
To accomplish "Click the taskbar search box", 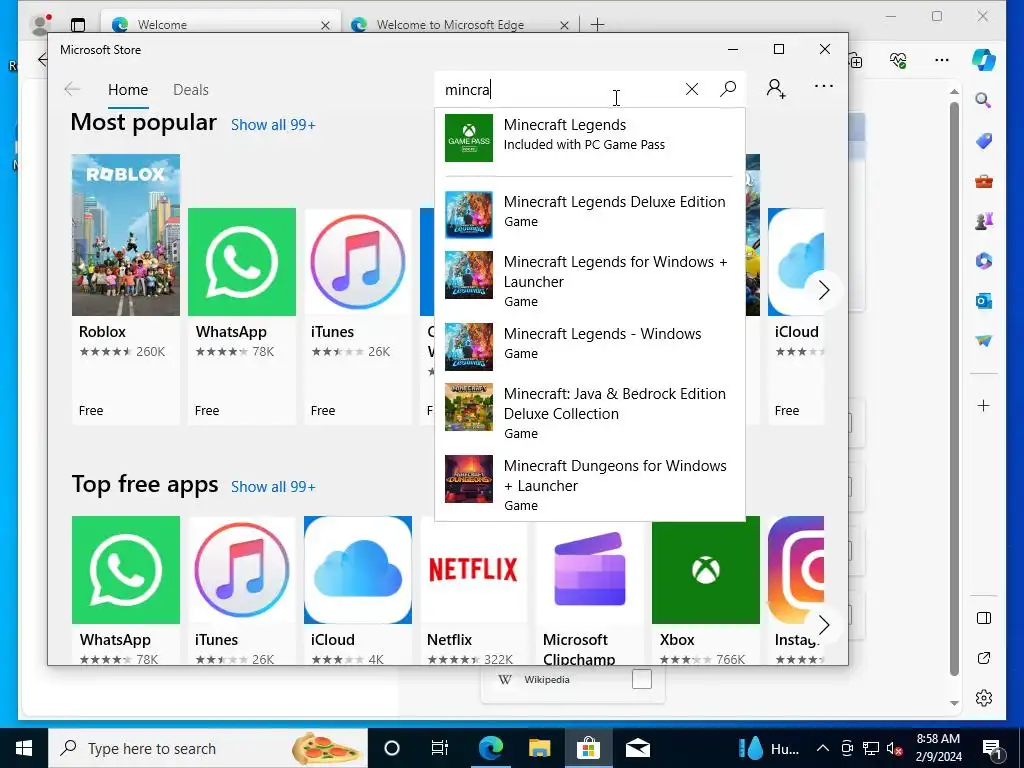I will tap(208, 748).
